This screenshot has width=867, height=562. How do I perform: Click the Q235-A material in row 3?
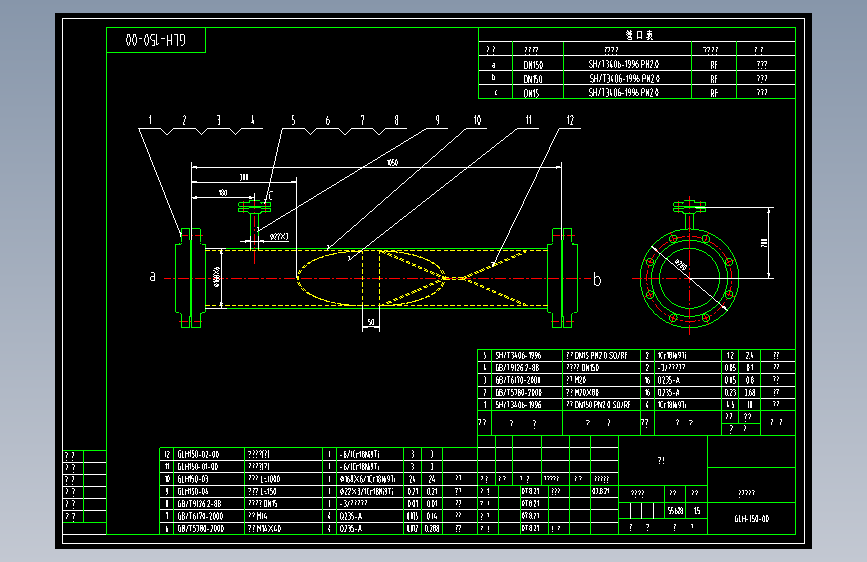tap(668, 380)
